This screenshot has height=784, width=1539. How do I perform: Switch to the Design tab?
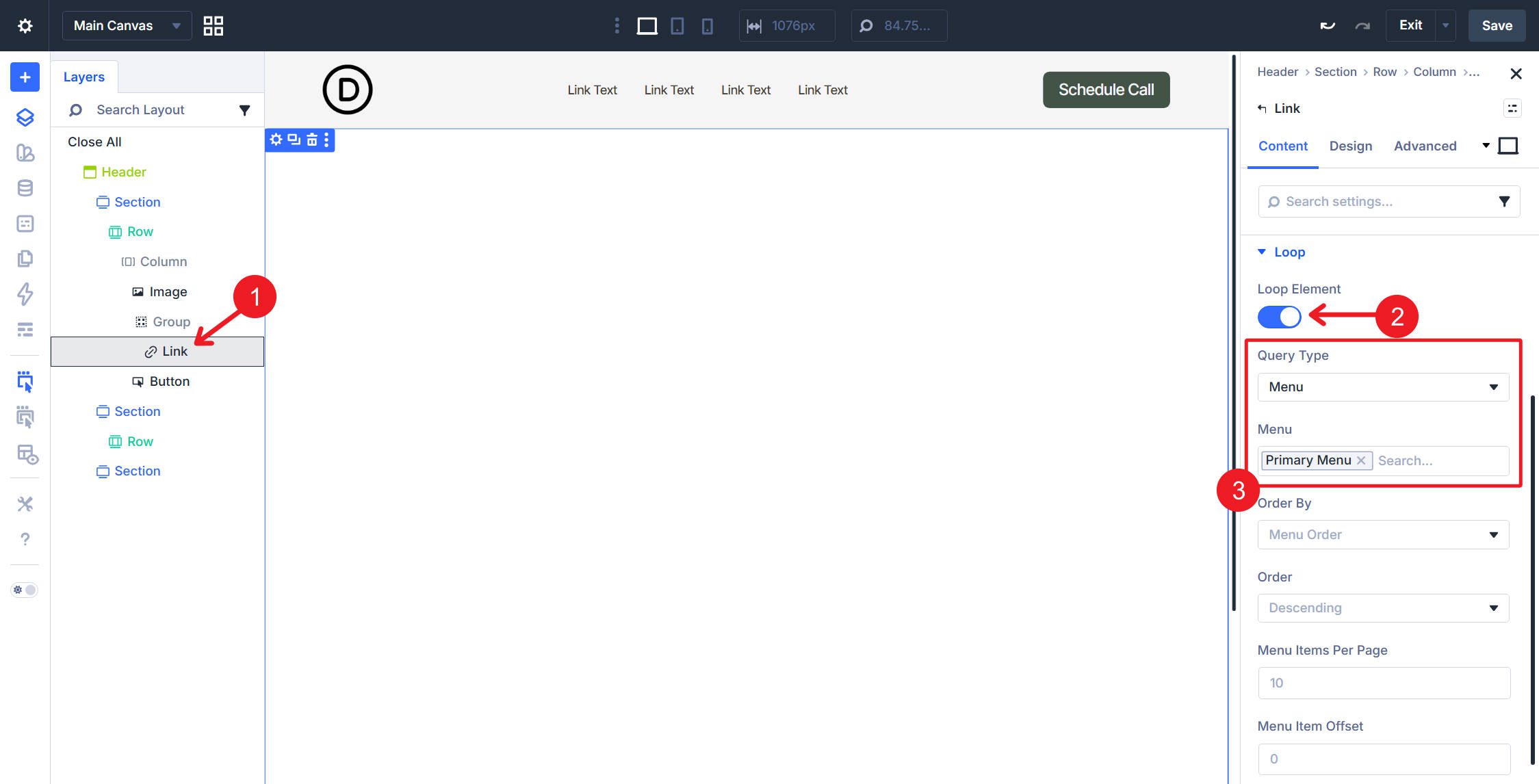coord(1350,146)
